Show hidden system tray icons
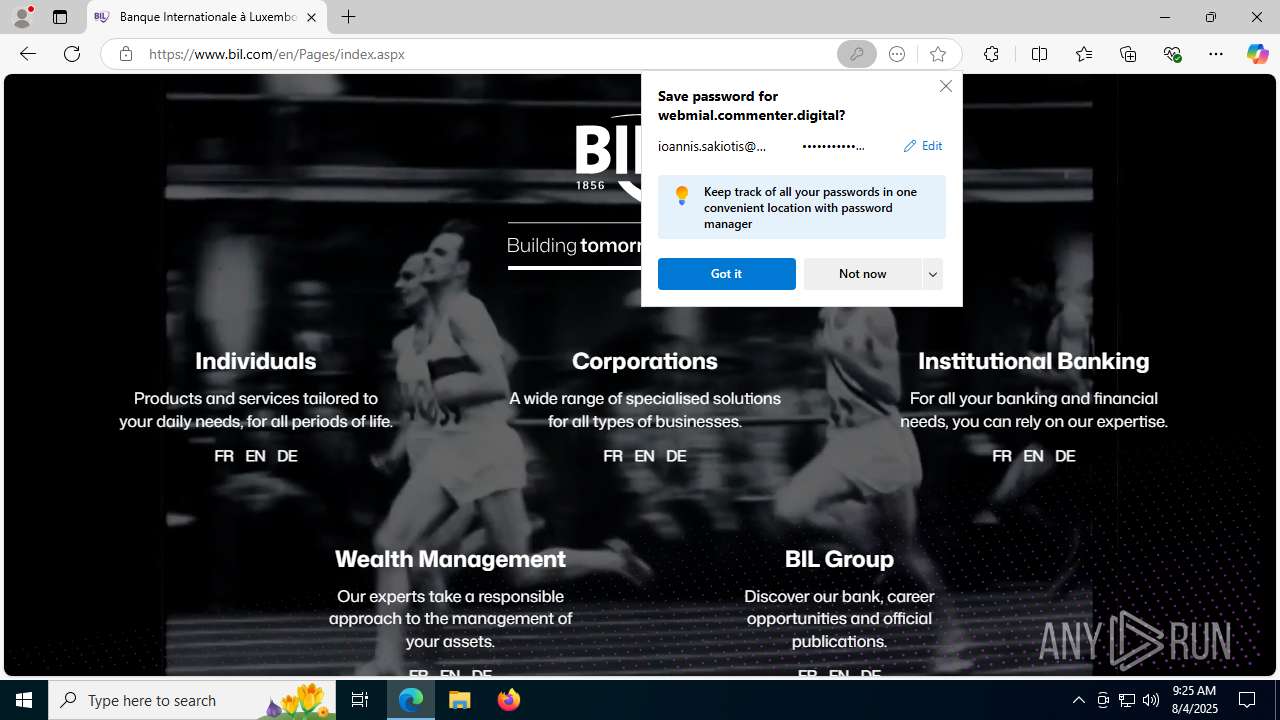The width and height of the screenshot is (1280, 720). click(x=1078, y=700)
